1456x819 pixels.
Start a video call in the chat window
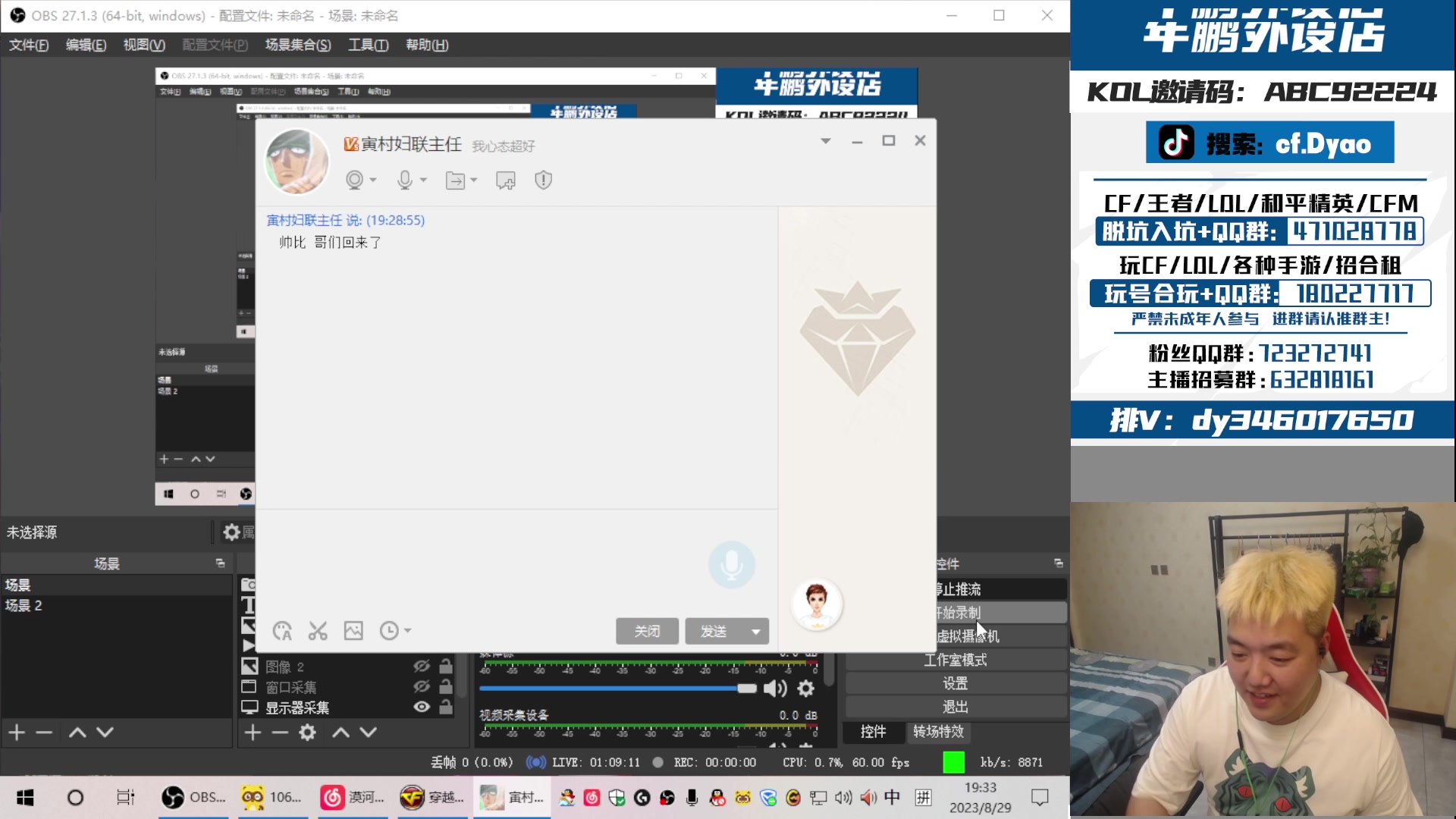tap(354, 180)
